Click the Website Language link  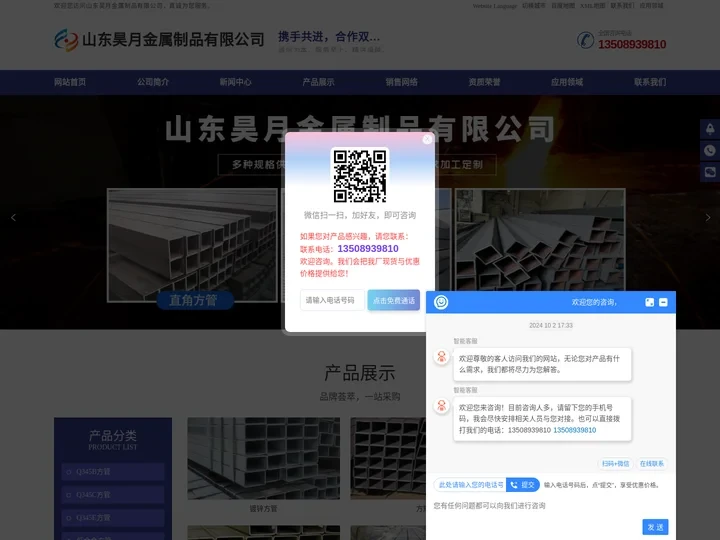pyautogui.click(x=495, y=6)
